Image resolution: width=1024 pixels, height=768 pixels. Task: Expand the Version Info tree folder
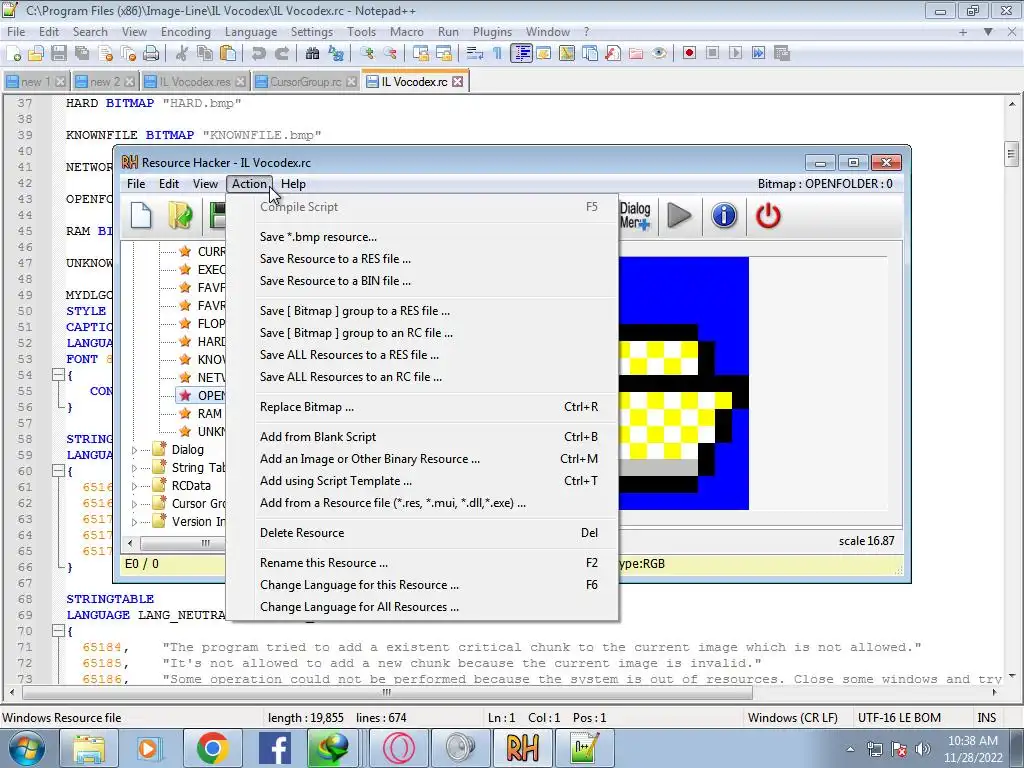(135, 522)
